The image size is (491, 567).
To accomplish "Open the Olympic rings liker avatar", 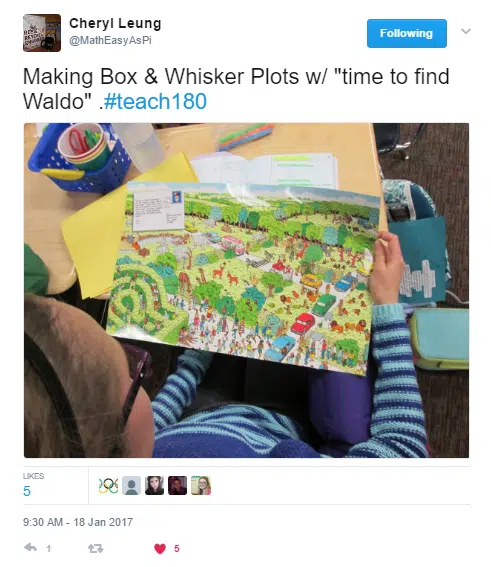I will tap(108, 486).
